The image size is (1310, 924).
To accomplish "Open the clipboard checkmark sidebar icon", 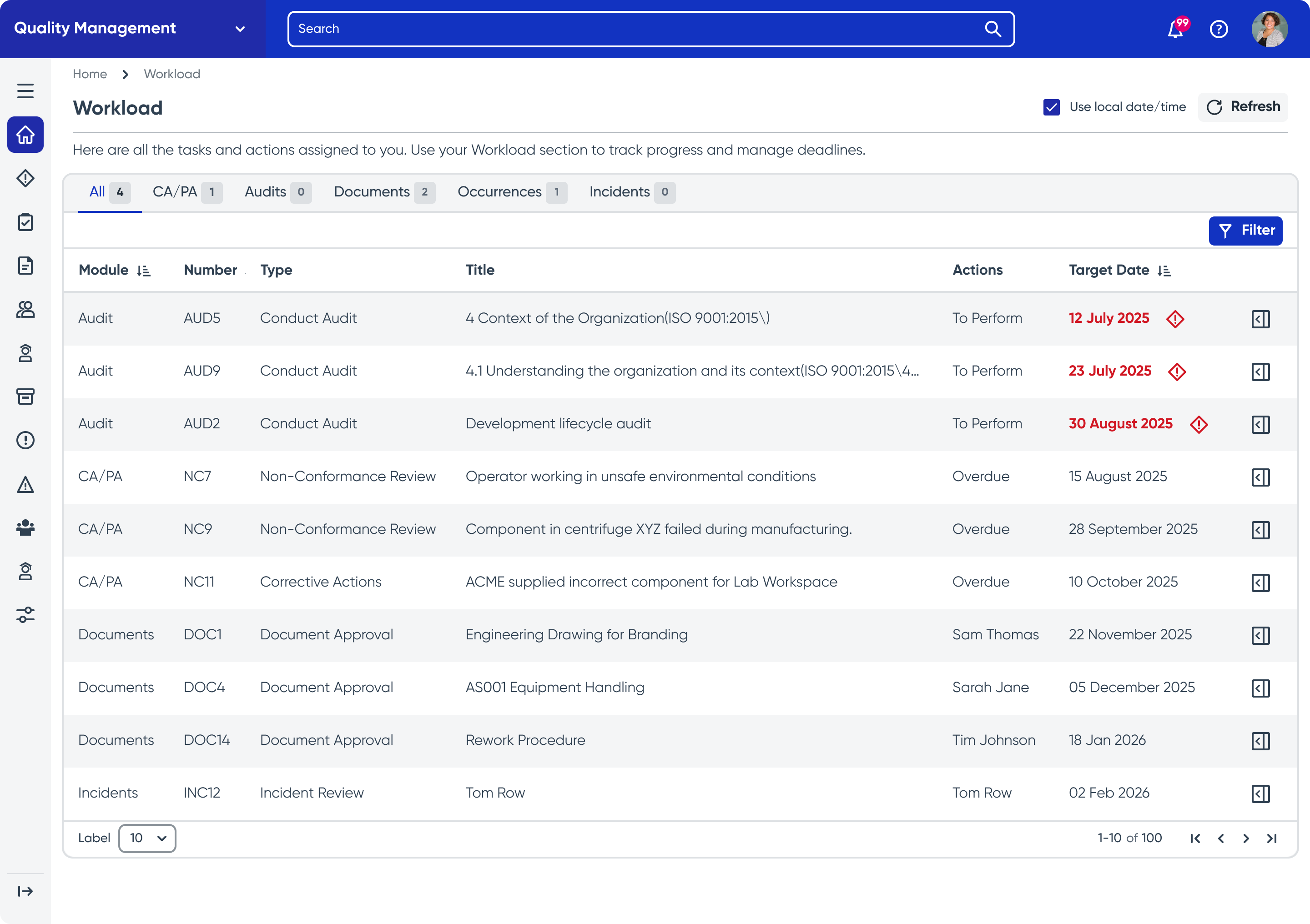I will (x=25, y=222).
